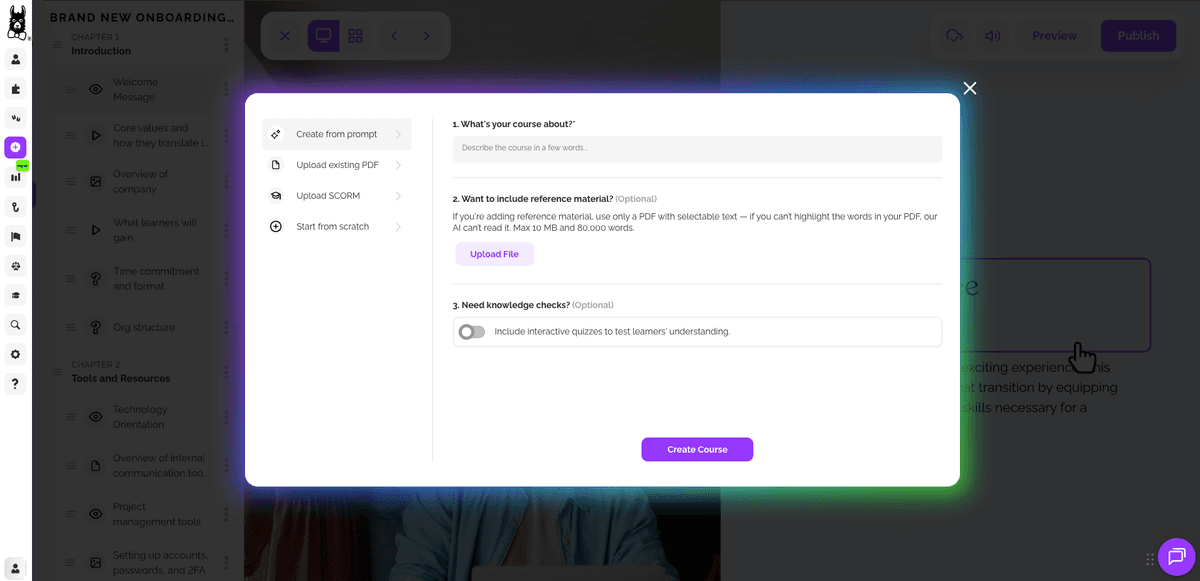Open settings via the gear icon in sidebar
Screen dimensions: 1200x581
click(x=15, y=354)
